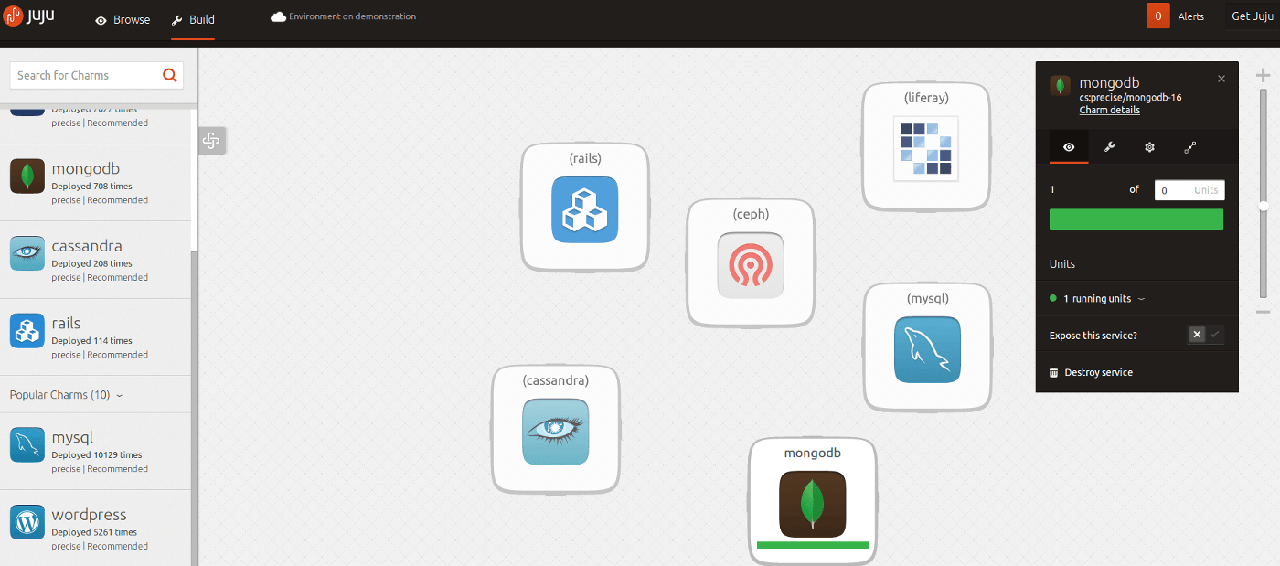Viewport: 1280px width, 566px height.
Task: Show the overview eye tab in inspector
Action: click(1069, 147)
